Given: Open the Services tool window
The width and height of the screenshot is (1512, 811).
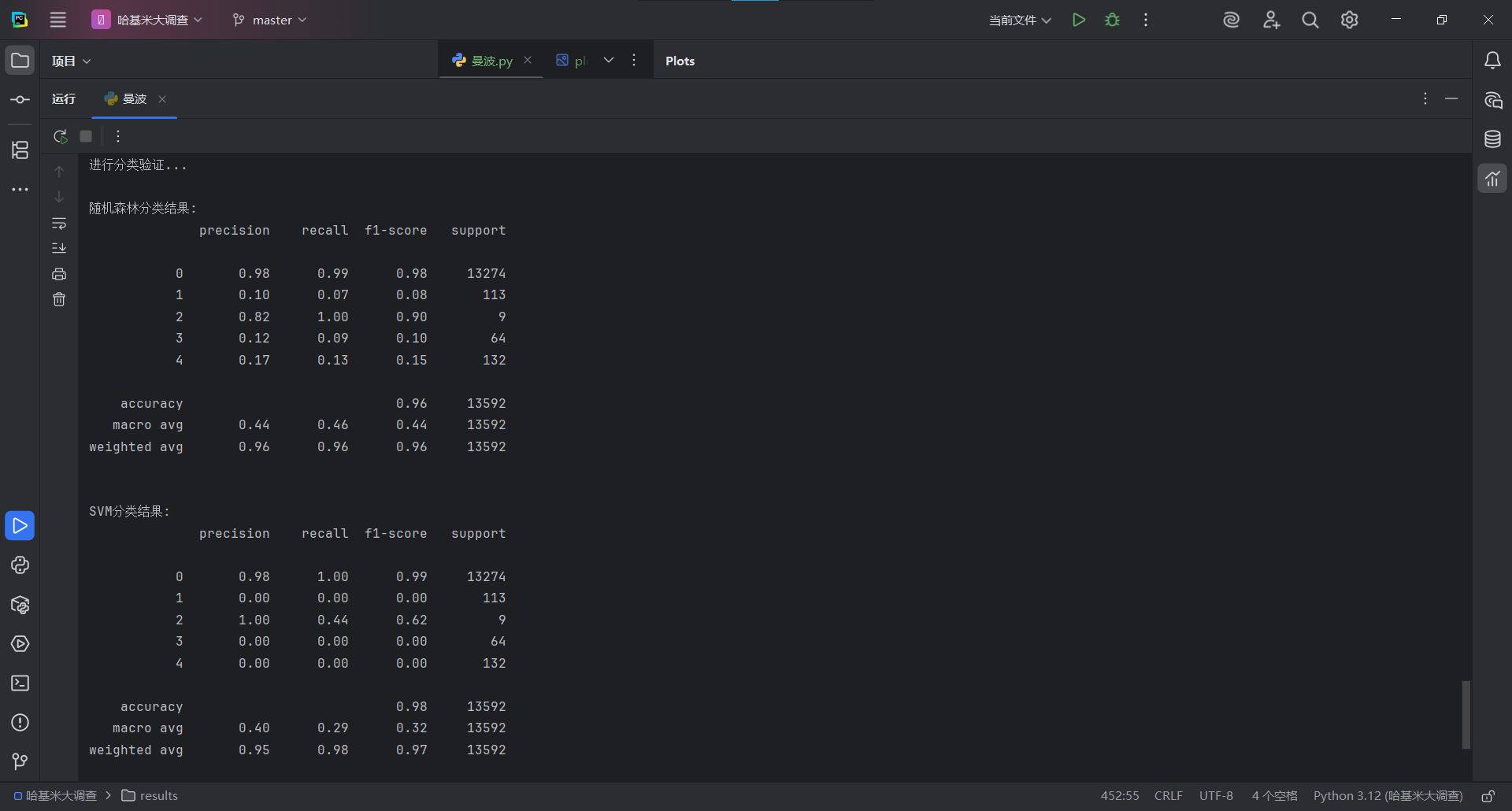Looking at the screenshot, I should tap(20, 644).
